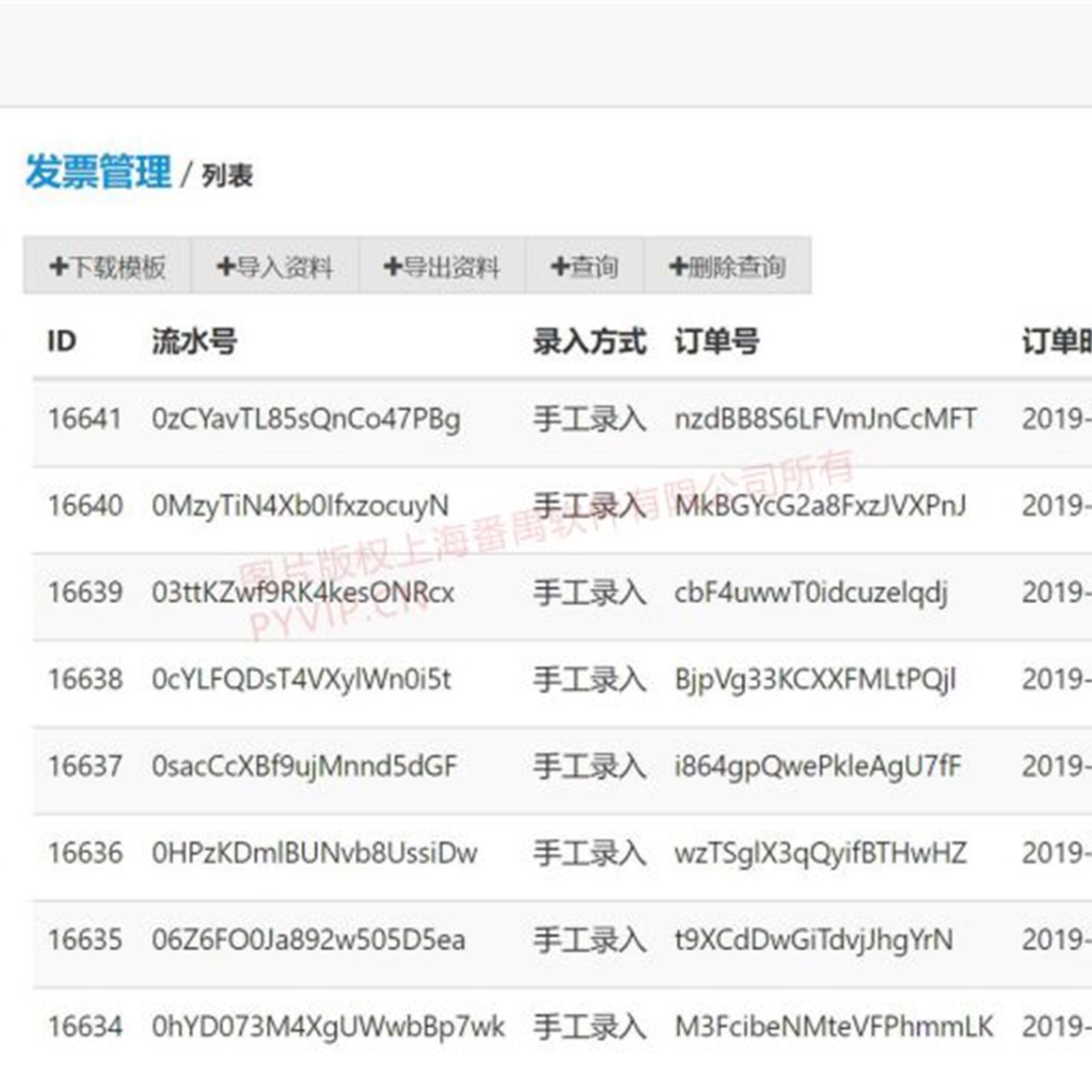Select the row with ID 16636
Image resolution: width=1092 pixels, height=1092 pixels.
(x=85, y=853)
